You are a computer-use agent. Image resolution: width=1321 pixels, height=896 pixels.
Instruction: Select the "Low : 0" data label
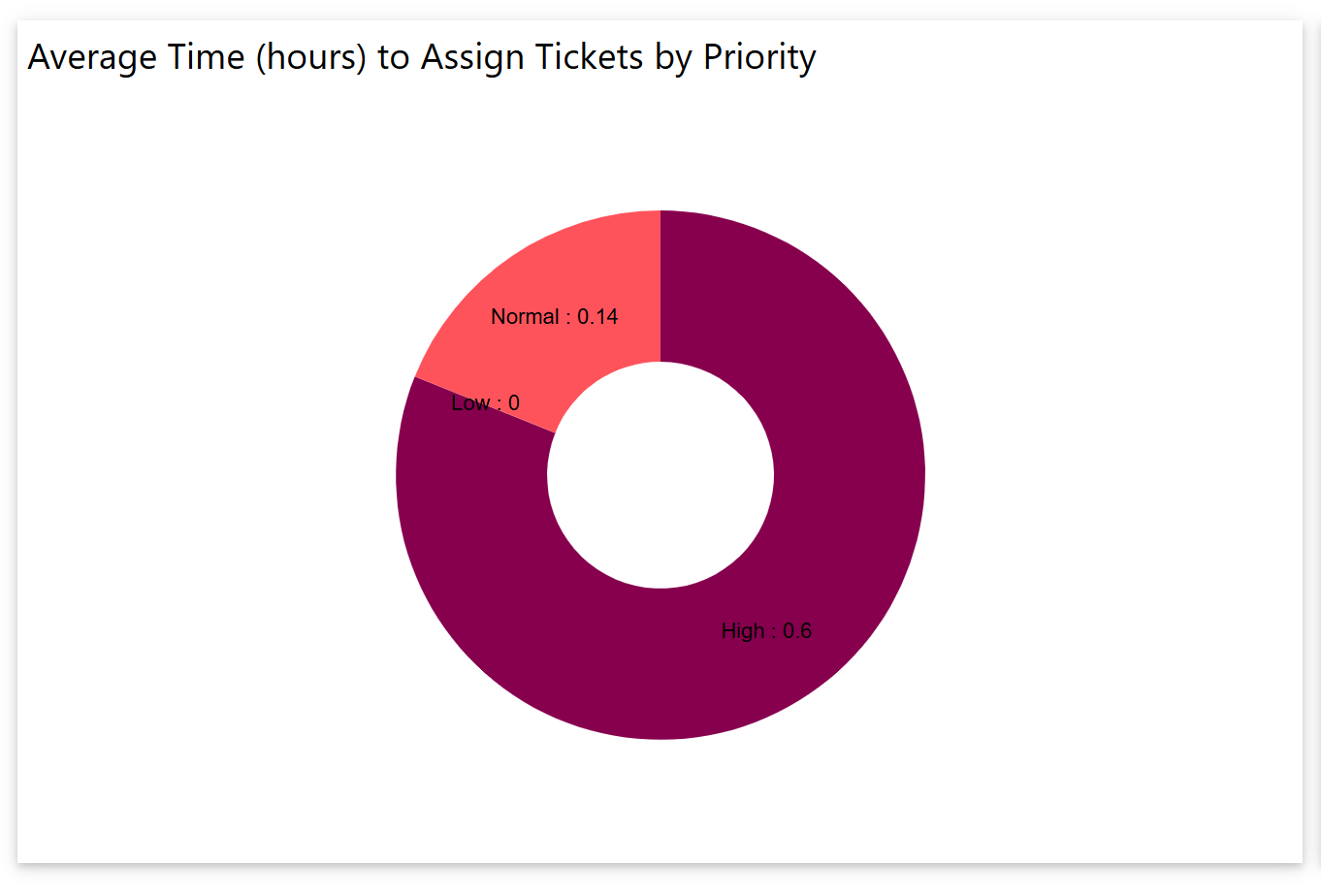pyautogui.click(x=485, y=403)
